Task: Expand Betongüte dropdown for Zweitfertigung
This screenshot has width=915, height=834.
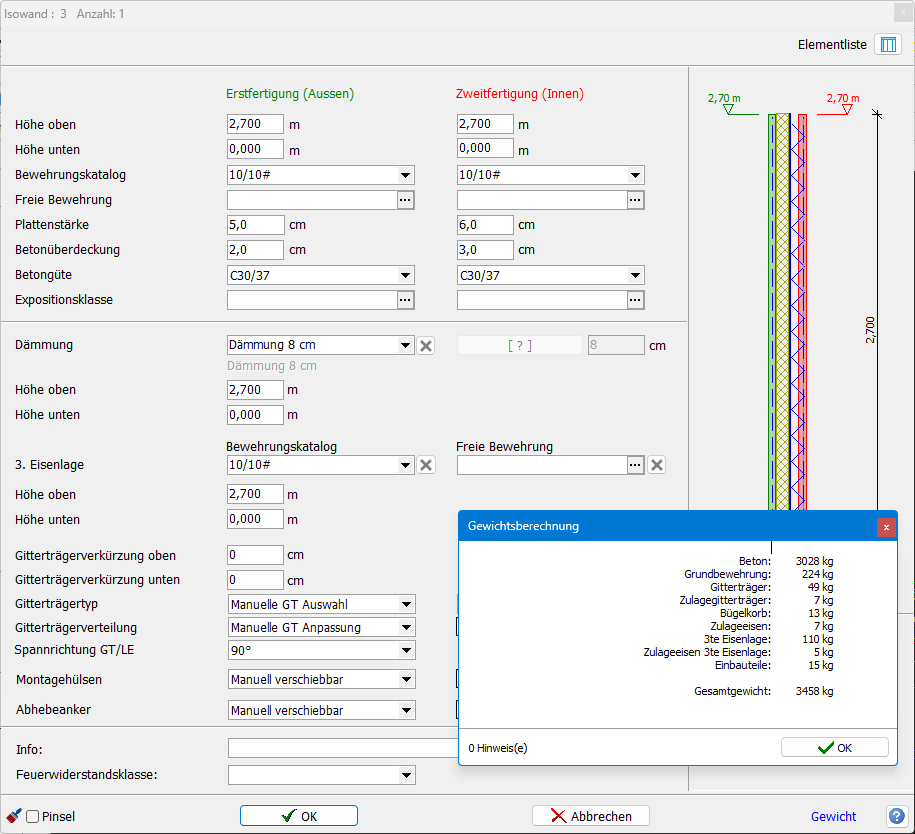Action: click(x=635, y=275)
